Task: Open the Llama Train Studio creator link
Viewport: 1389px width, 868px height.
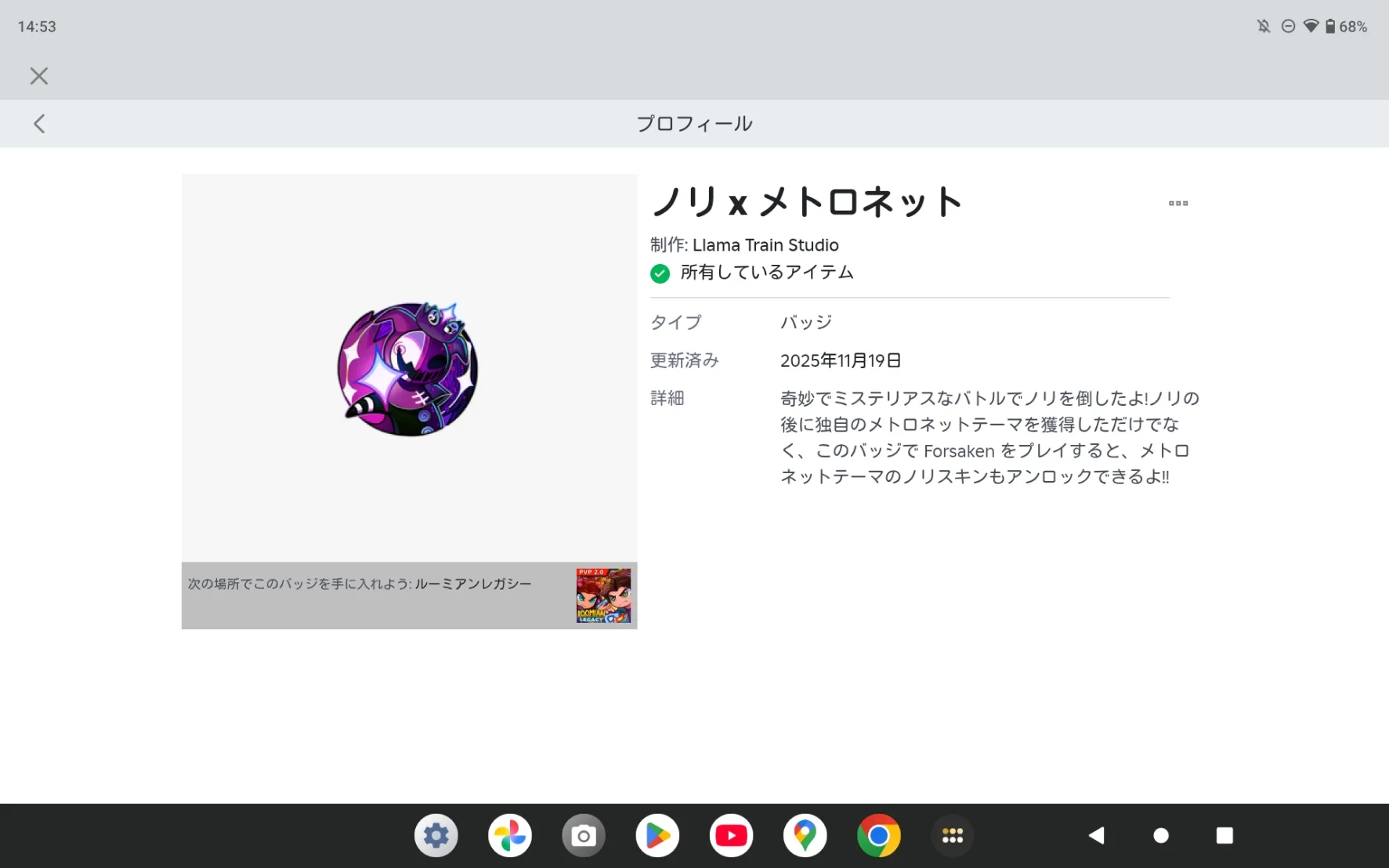Action: [765, 245]
